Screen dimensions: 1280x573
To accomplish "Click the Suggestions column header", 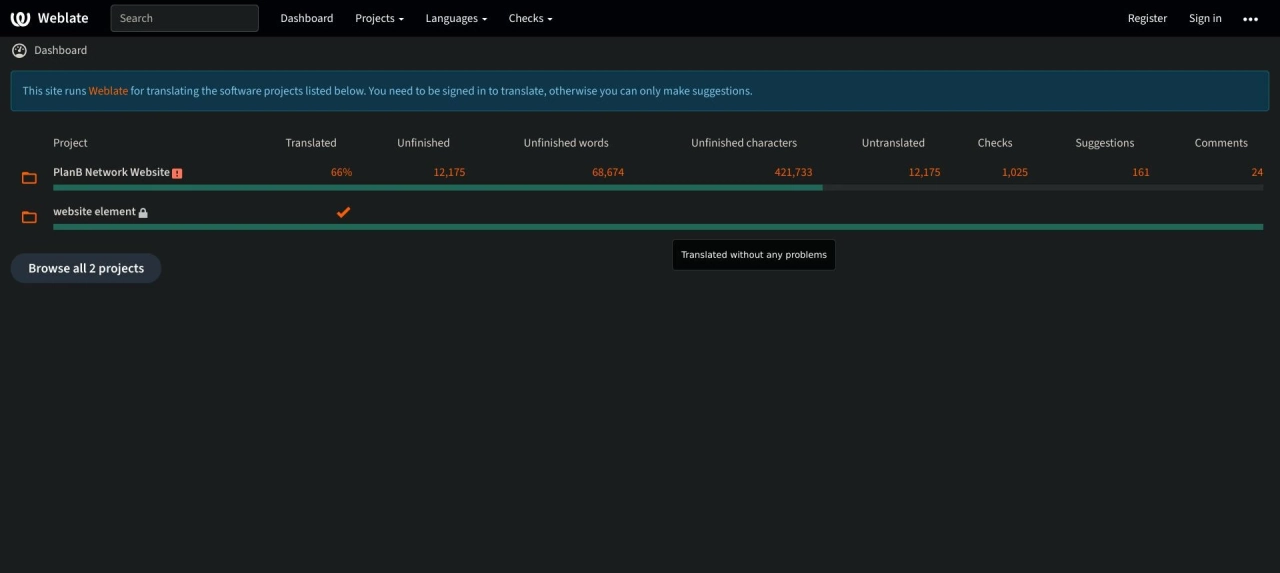I will [x=1105, y=143].
